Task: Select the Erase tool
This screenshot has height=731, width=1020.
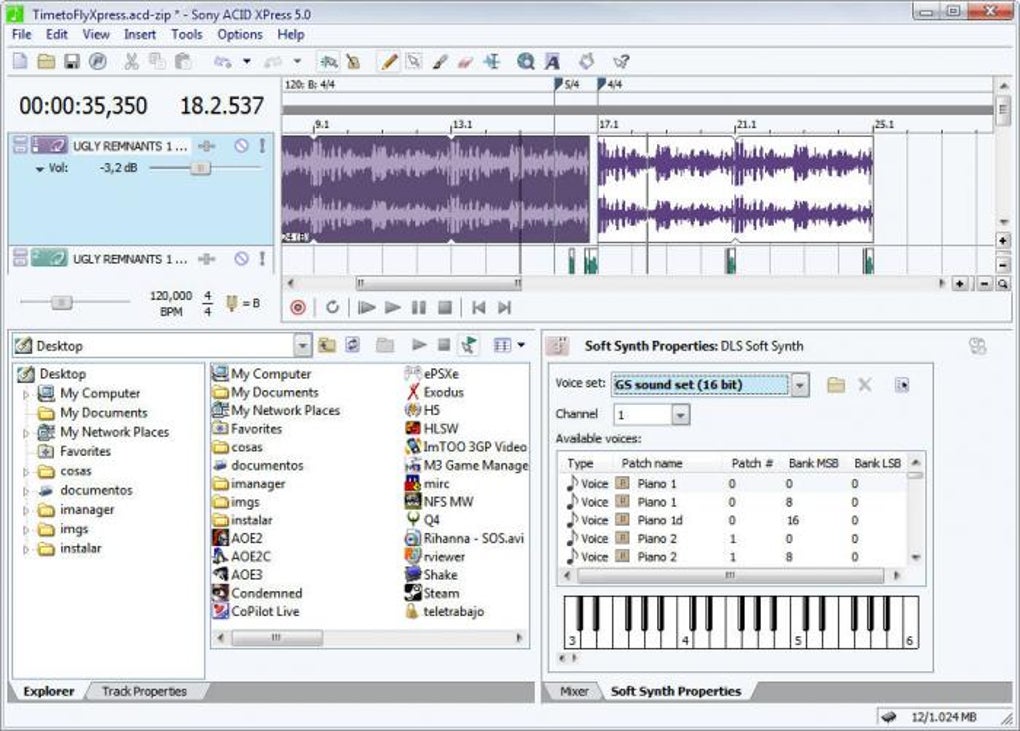Action: coord(466,61)
